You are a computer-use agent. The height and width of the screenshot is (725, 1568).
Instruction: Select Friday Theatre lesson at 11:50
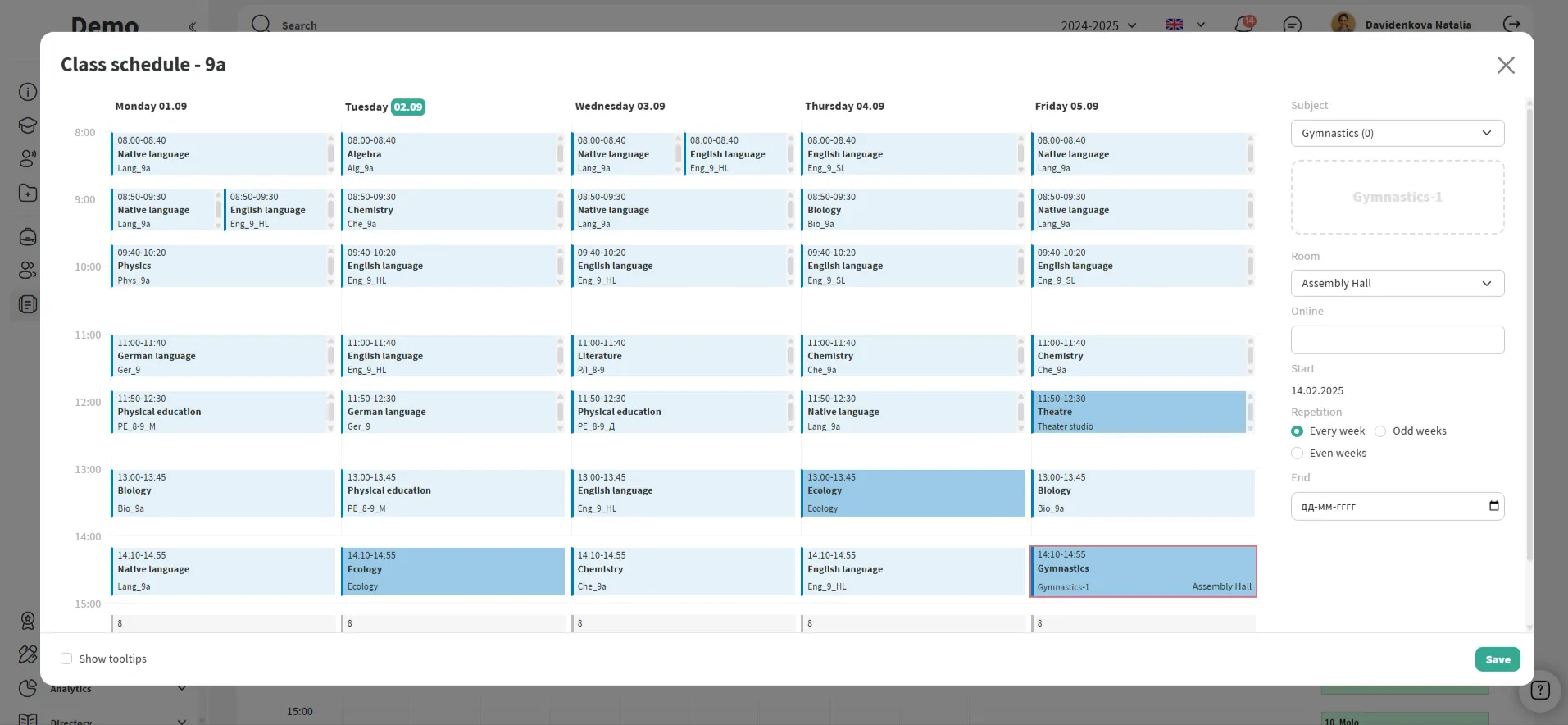click(x=1138, y=412)
